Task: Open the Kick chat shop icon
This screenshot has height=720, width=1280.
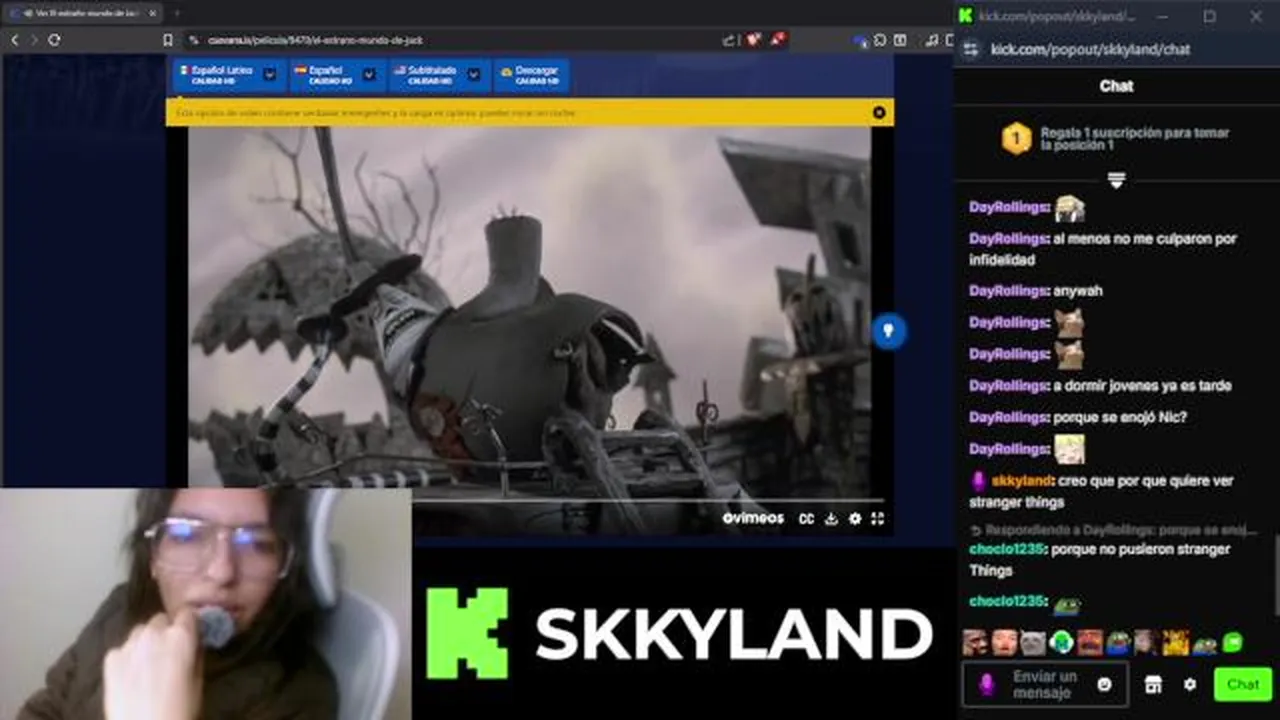Action: click(x=1153, y=684)
